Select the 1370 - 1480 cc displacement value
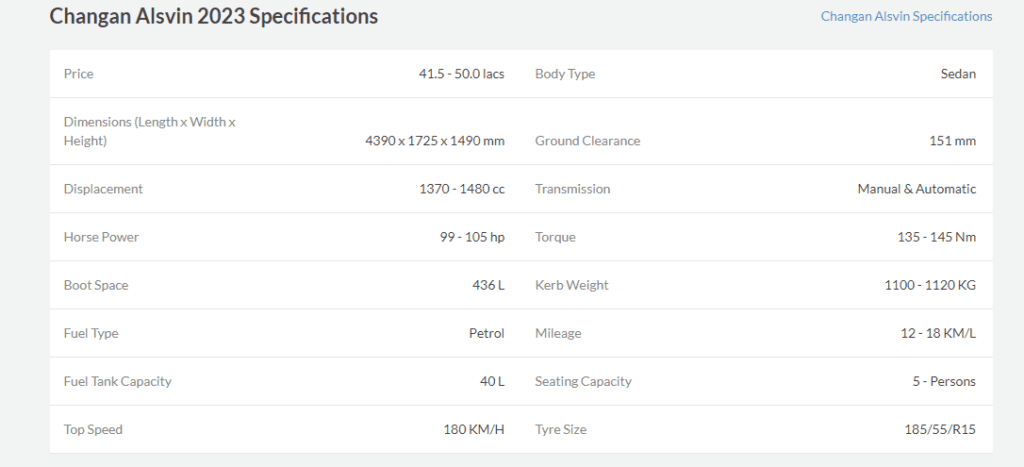Viewport: 1024px width, 467px height. 461,189
